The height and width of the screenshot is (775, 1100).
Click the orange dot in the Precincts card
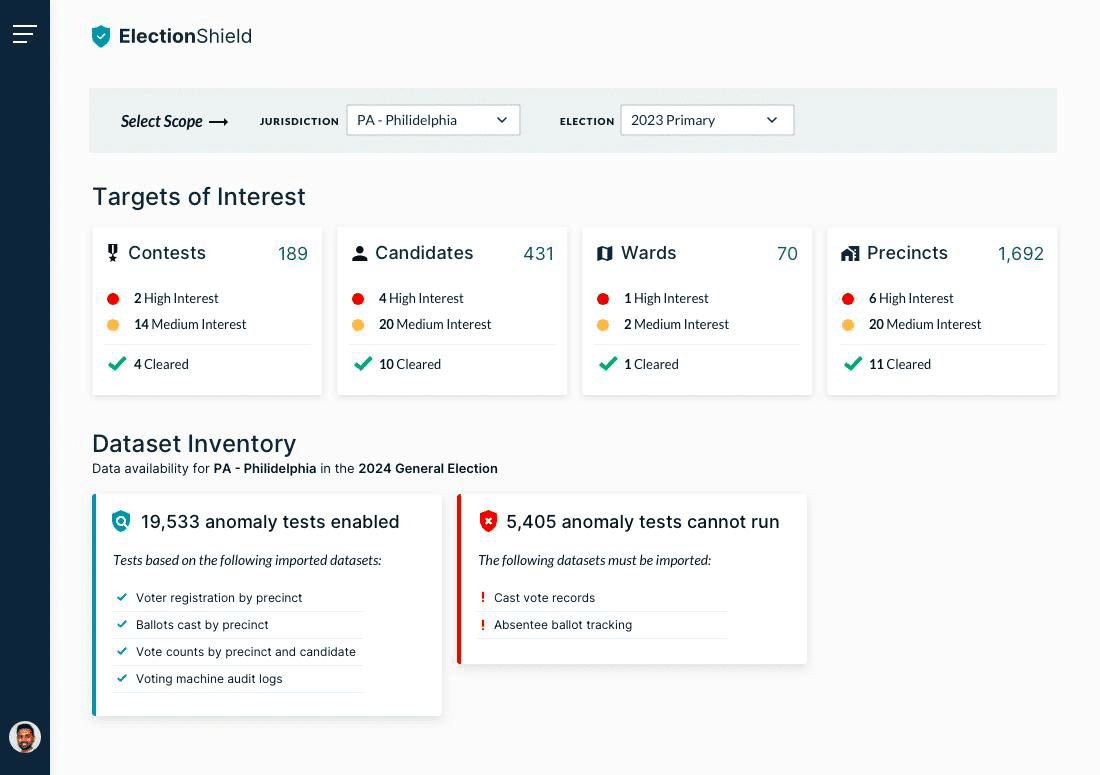(x=847, y=325)
